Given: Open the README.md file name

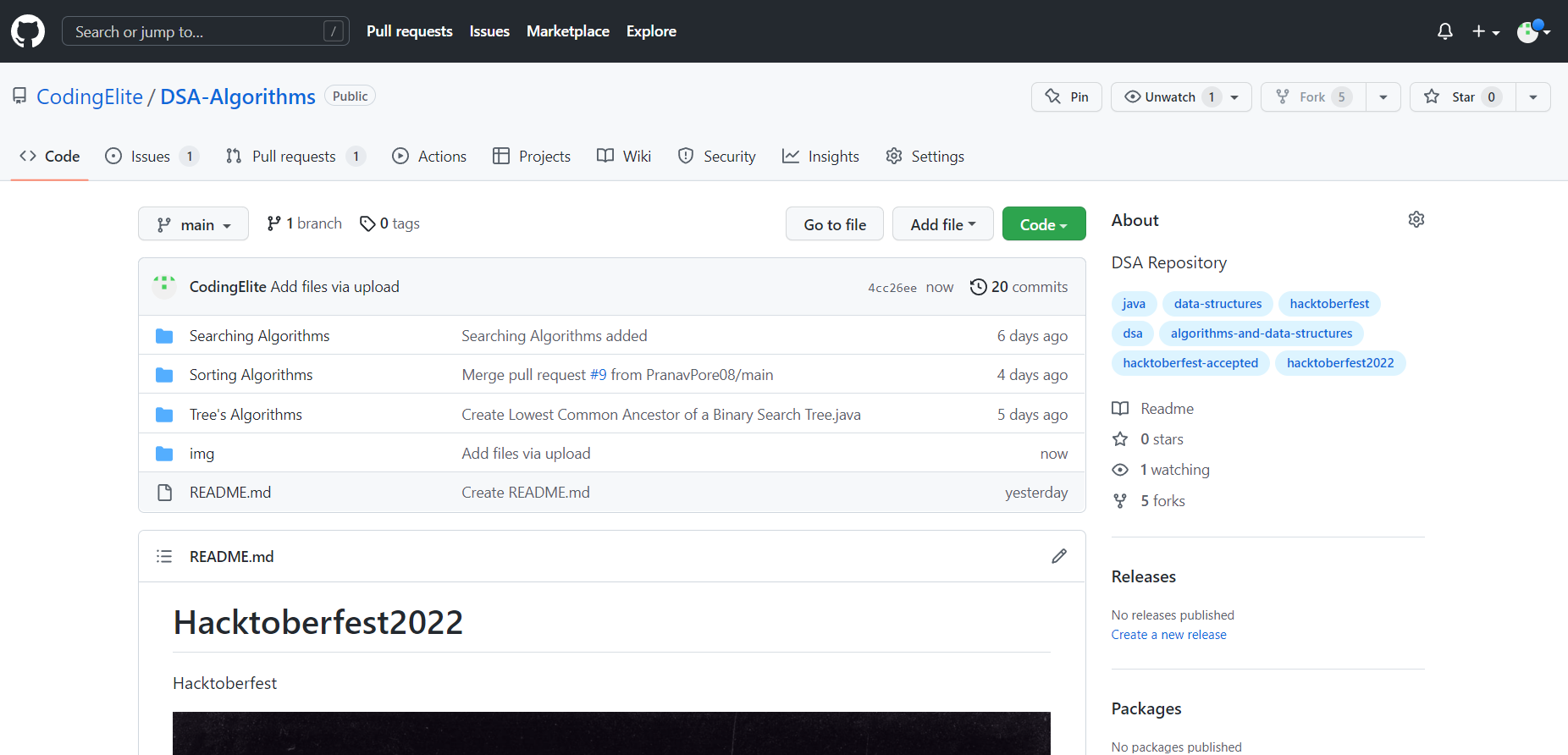Looking at the screenshot, I should tap(230, 493).
